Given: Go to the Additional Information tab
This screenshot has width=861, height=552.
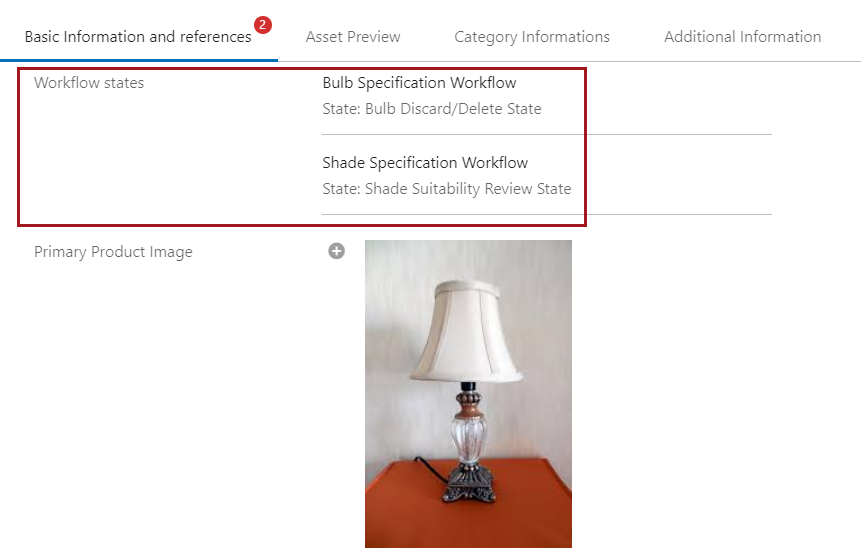Looking at the screenshot, I should point(742,37).
